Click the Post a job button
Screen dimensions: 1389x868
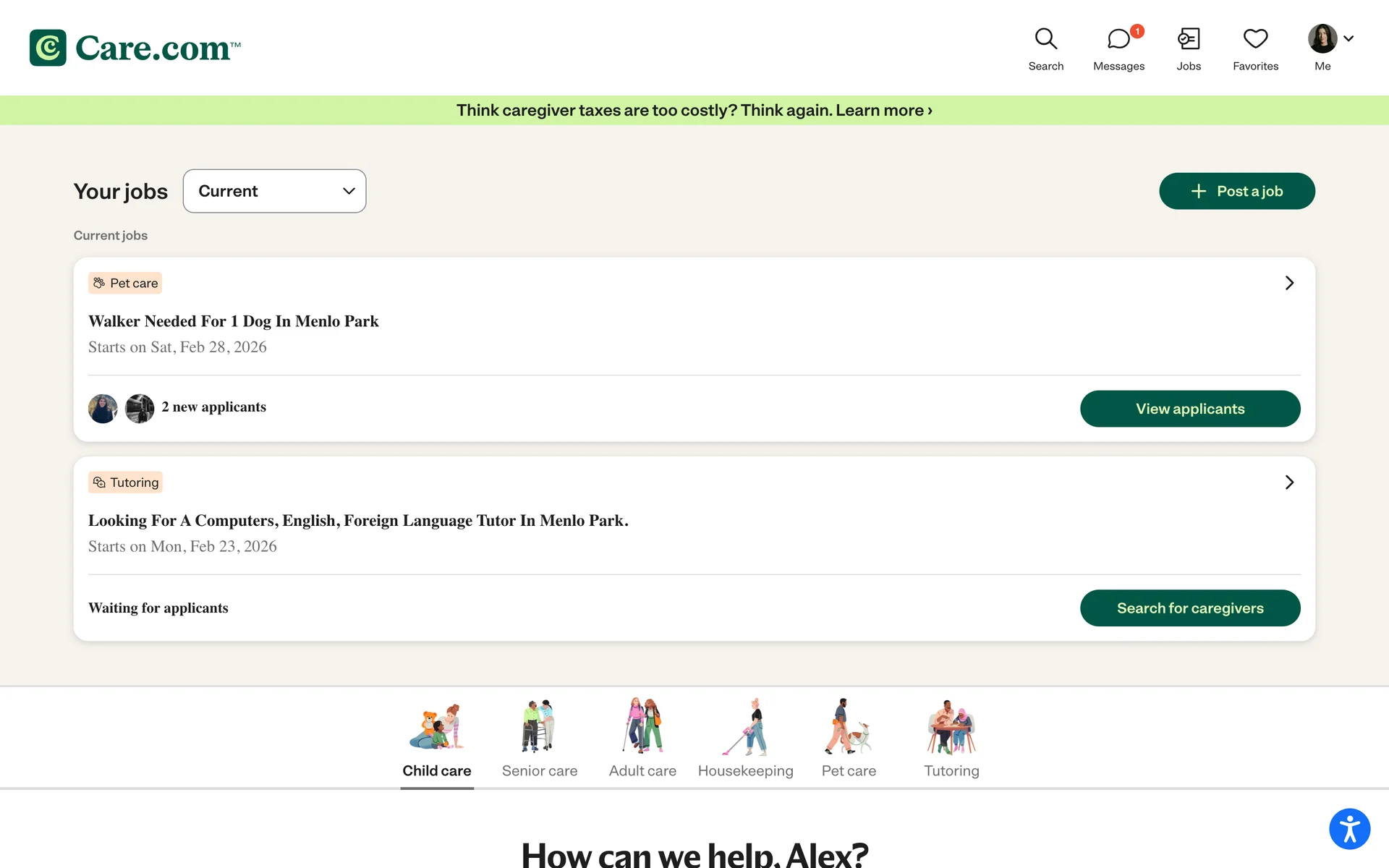(x=1236, y=191)
